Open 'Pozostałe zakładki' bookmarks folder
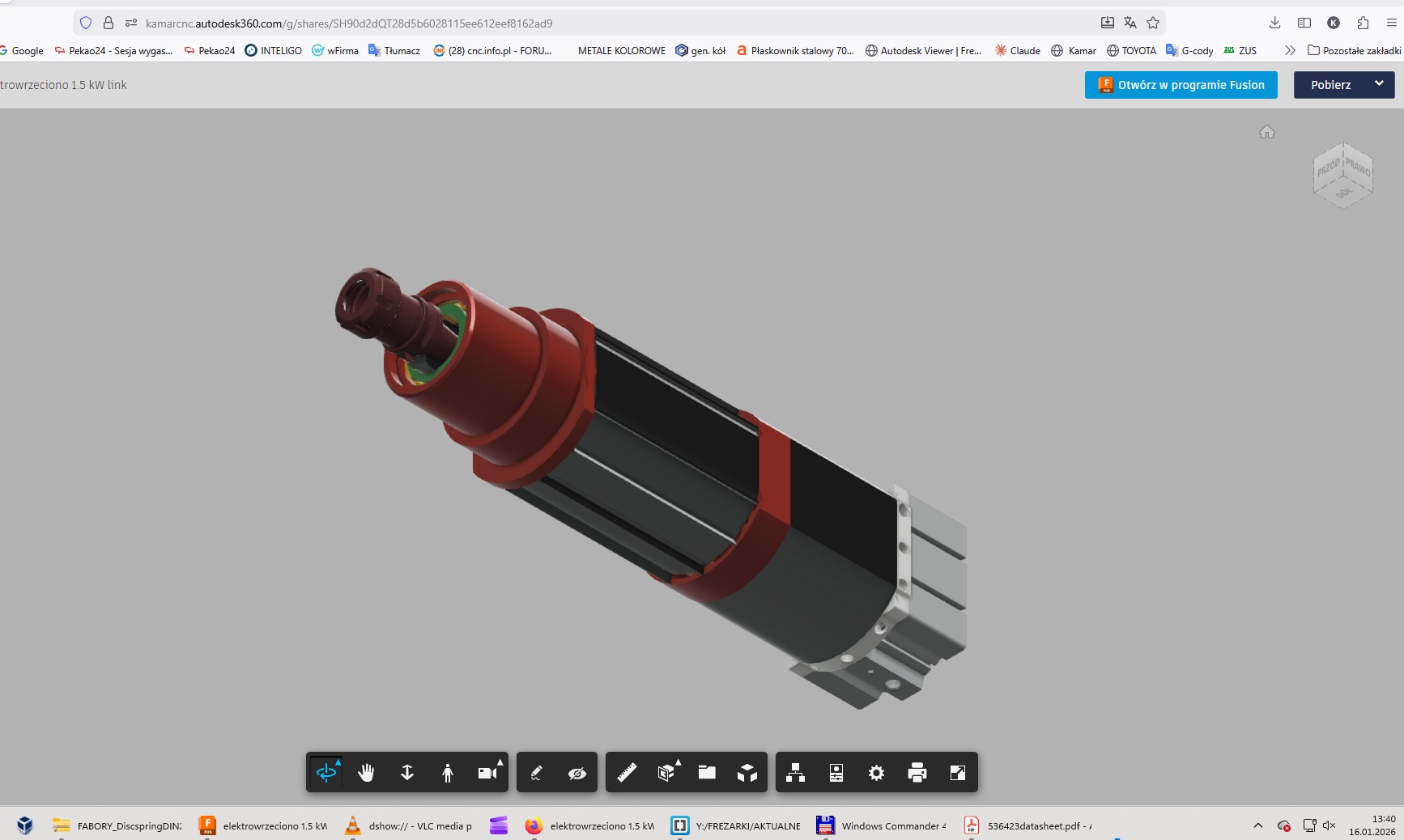 (x=1354, y=50)
